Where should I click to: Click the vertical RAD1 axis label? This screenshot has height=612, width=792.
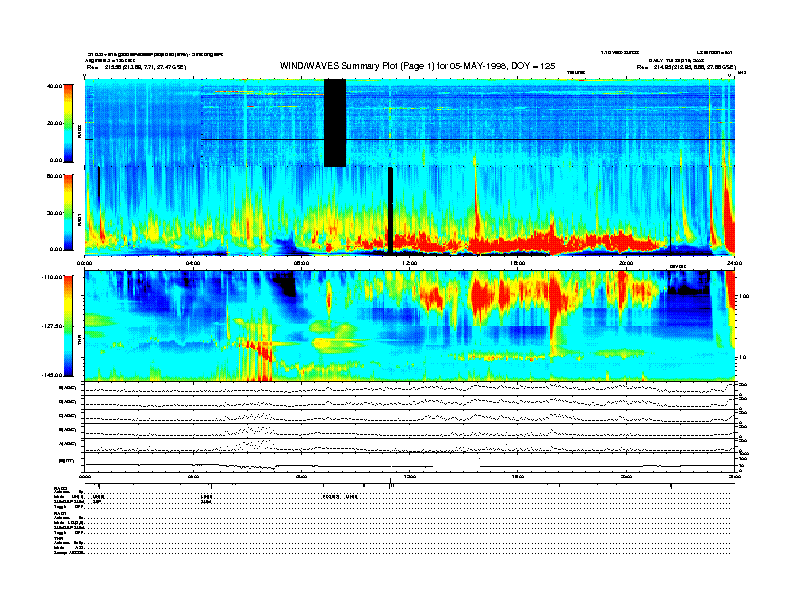click(79, 219)
